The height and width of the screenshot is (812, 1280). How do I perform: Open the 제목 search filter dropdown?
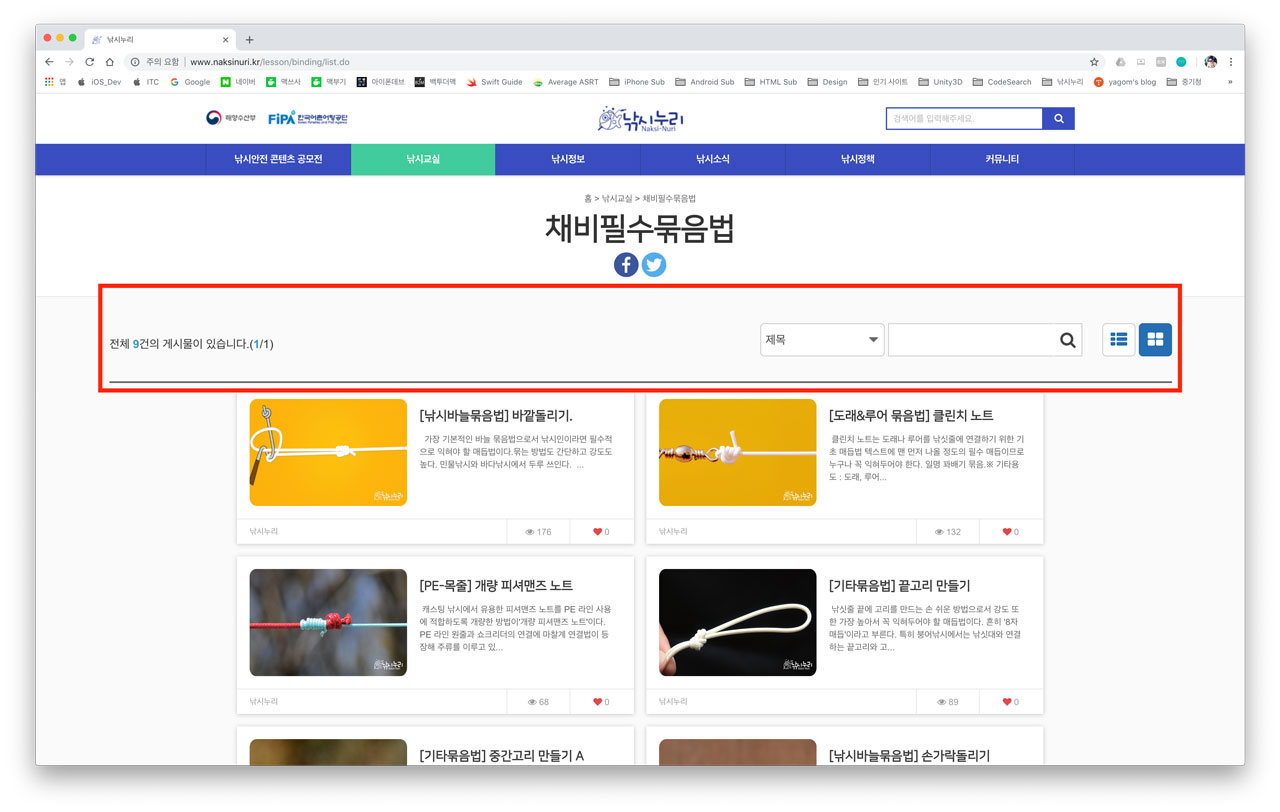tap(820, 339)
